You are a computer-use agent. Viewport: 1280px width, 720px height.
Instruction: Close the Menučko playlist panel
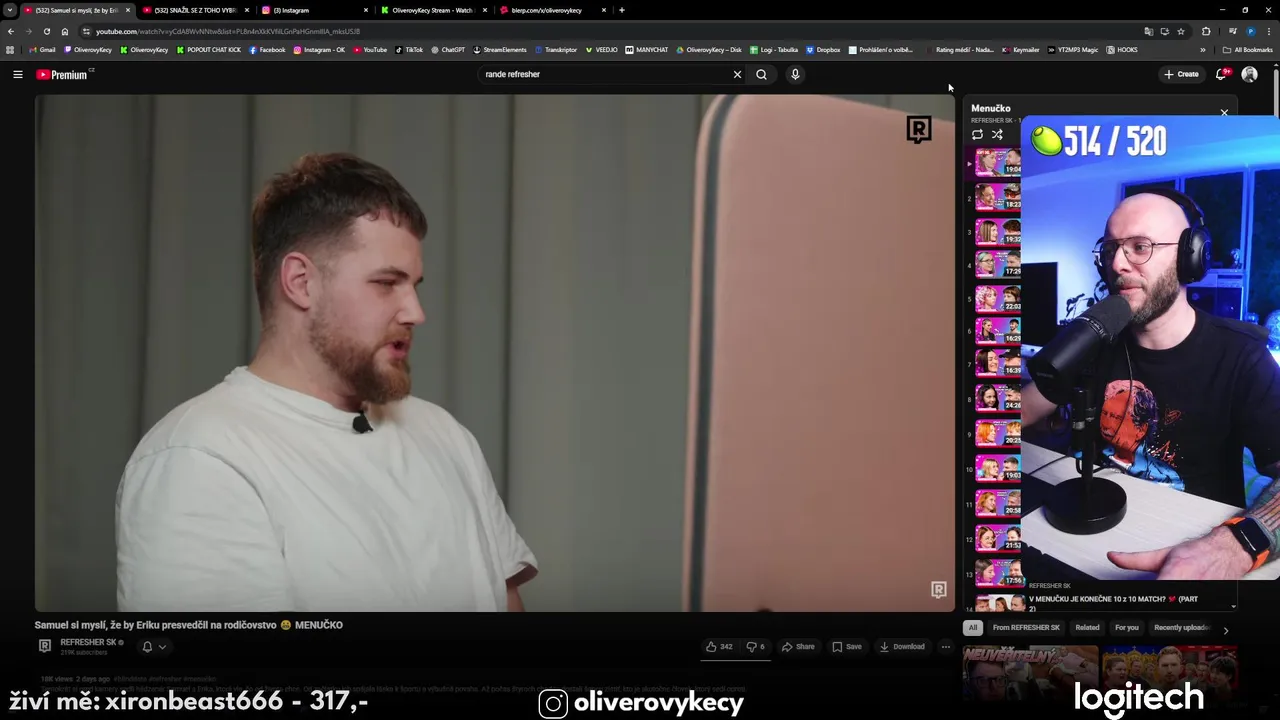1224,112
